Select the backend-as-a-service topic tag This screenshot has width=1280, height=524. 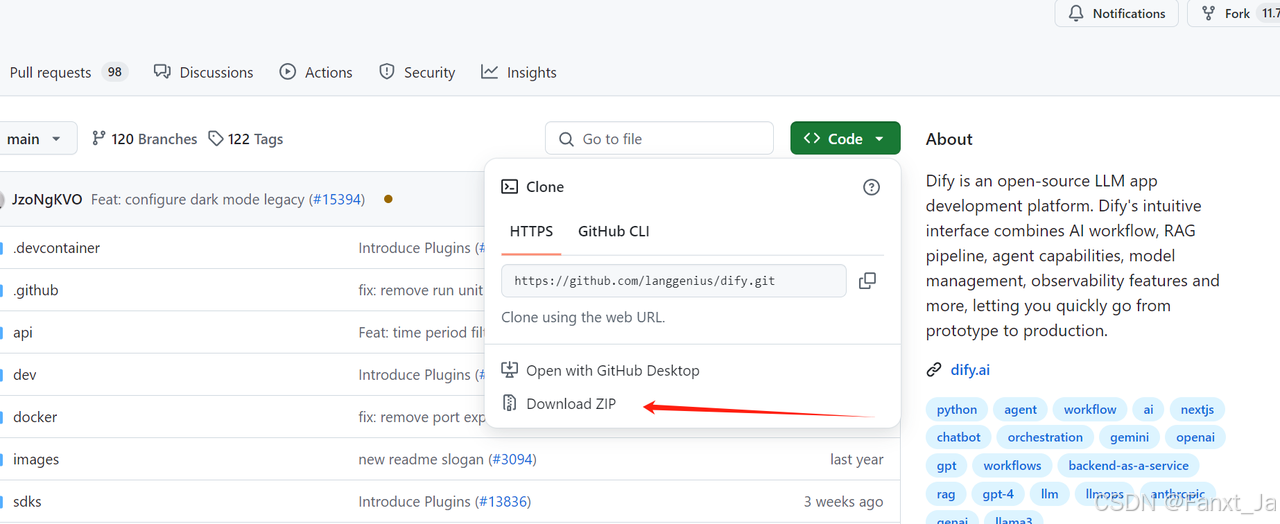click(x=1128, y=465)
